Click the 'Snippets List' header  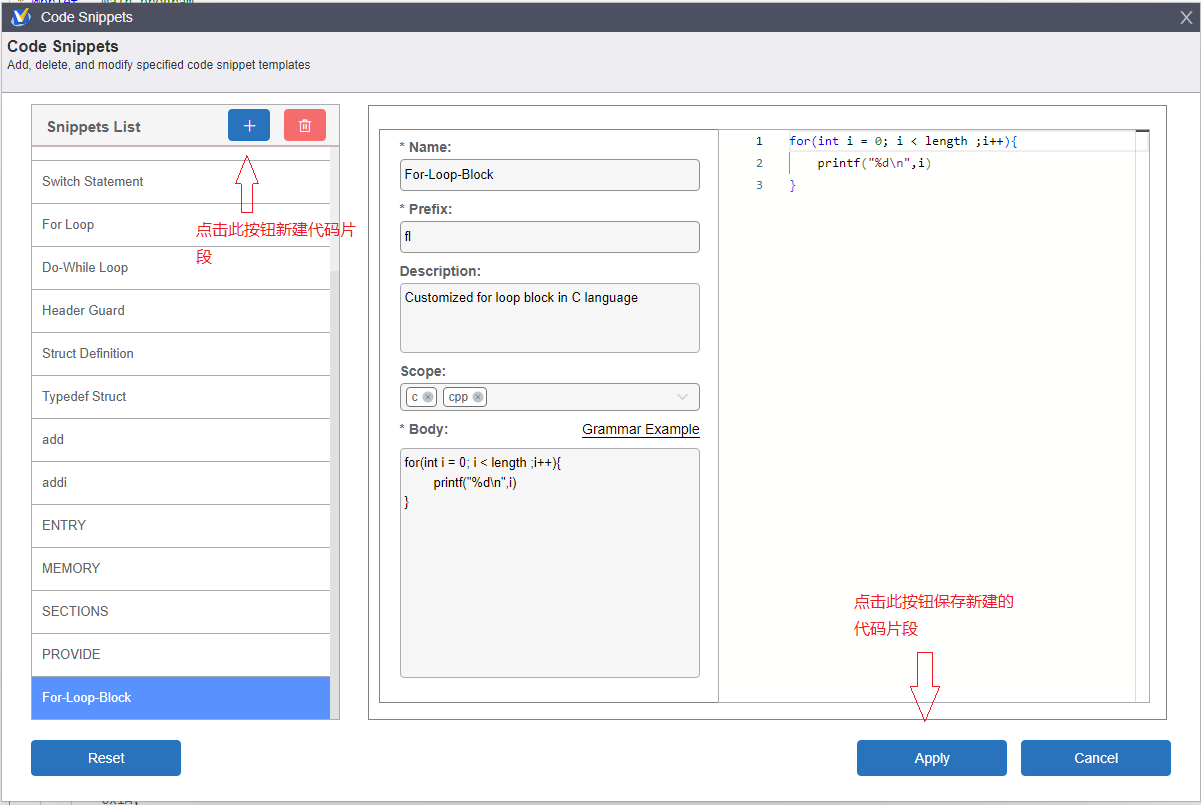(94, 127)
